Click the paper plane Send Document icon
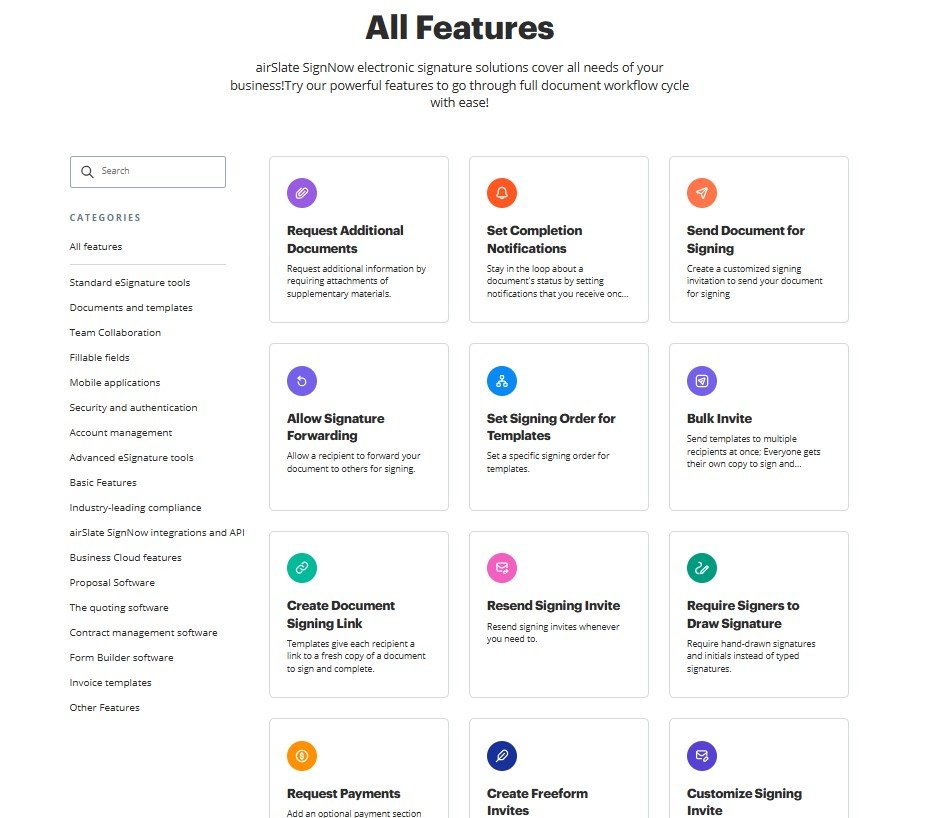The width and height of the screenshot is (928, 818). point(702,193)
